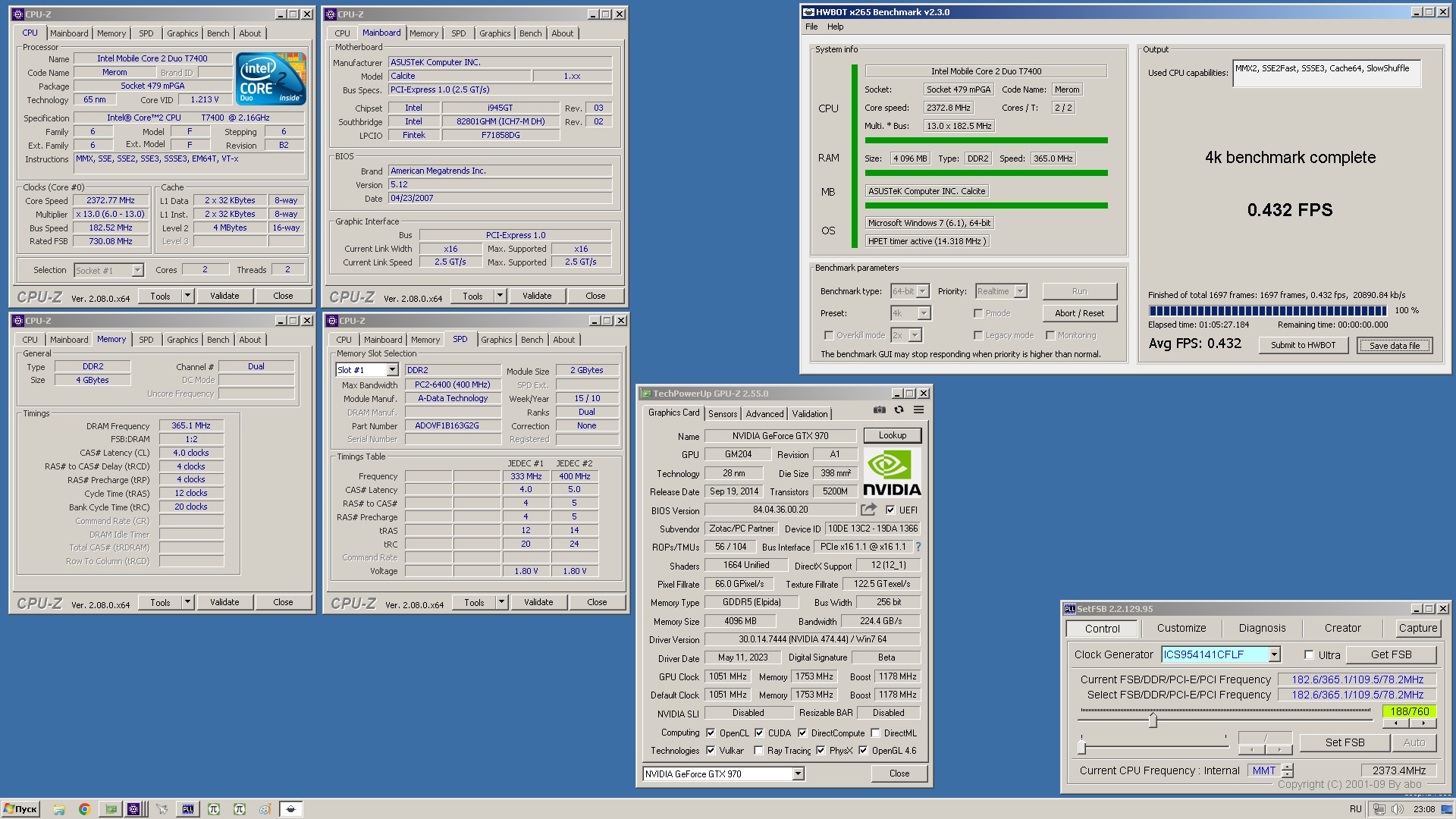Toggle DirectCompute checkbox in GPU-Z
This screenshot has height=819, width=1456.
[x=802, y=733]
